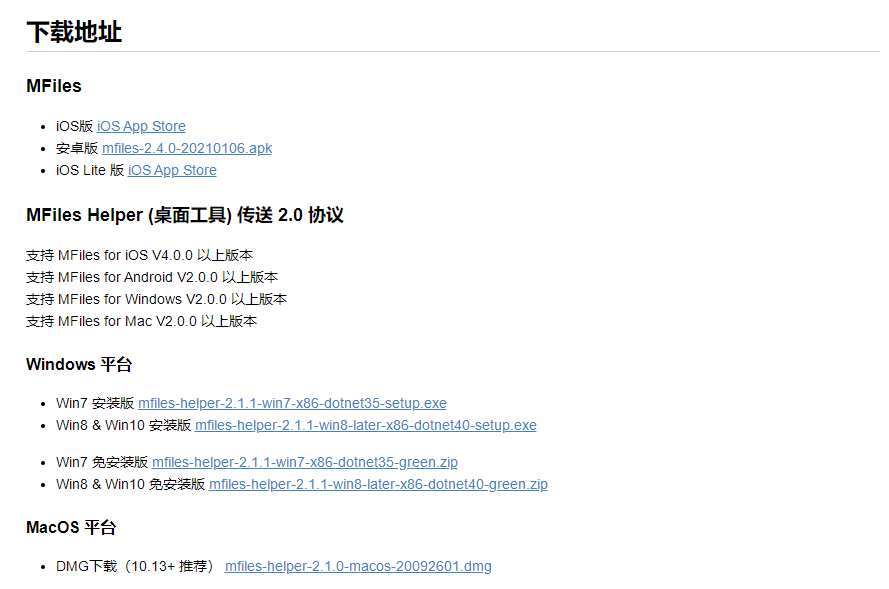This screenshot has height=589, width=889.
Task: Download mfiles-helper-2.1.1-win7-x86-dotnet35-setup.exe
Action: (292, 403)
